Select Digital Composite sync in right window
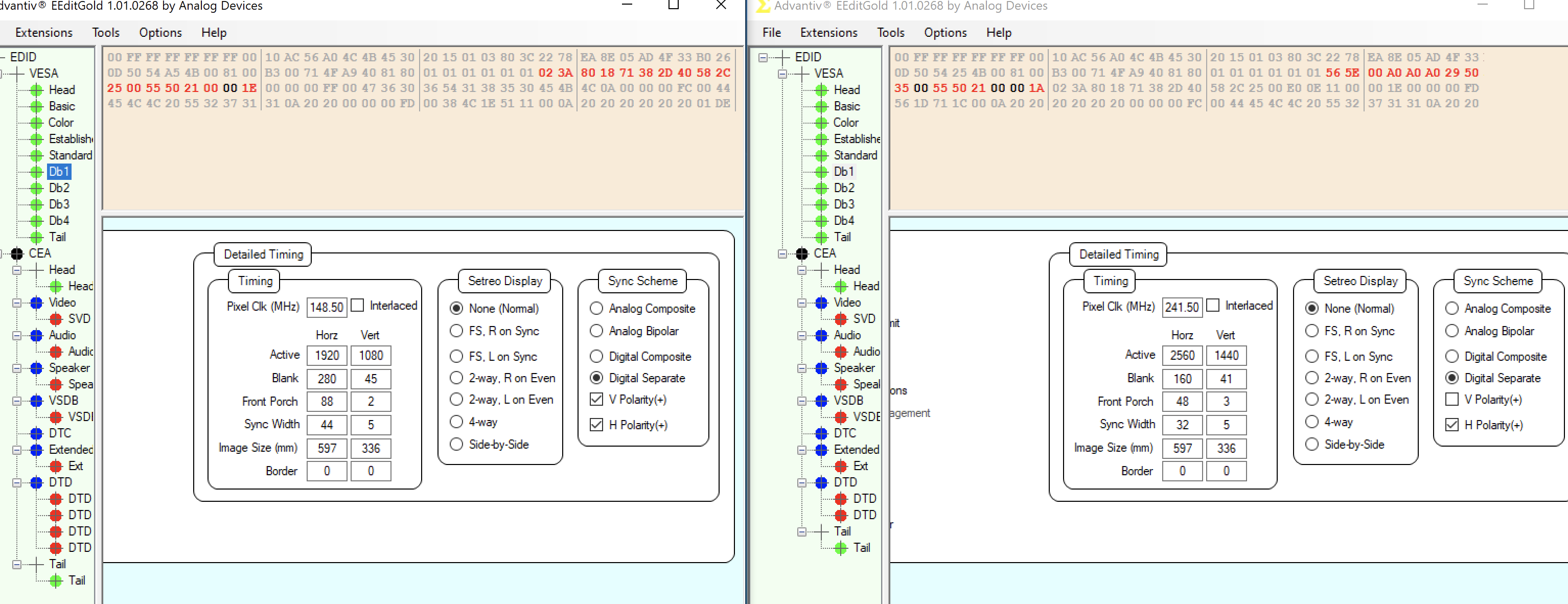The image size is (1568, 604). [1452, 357]
